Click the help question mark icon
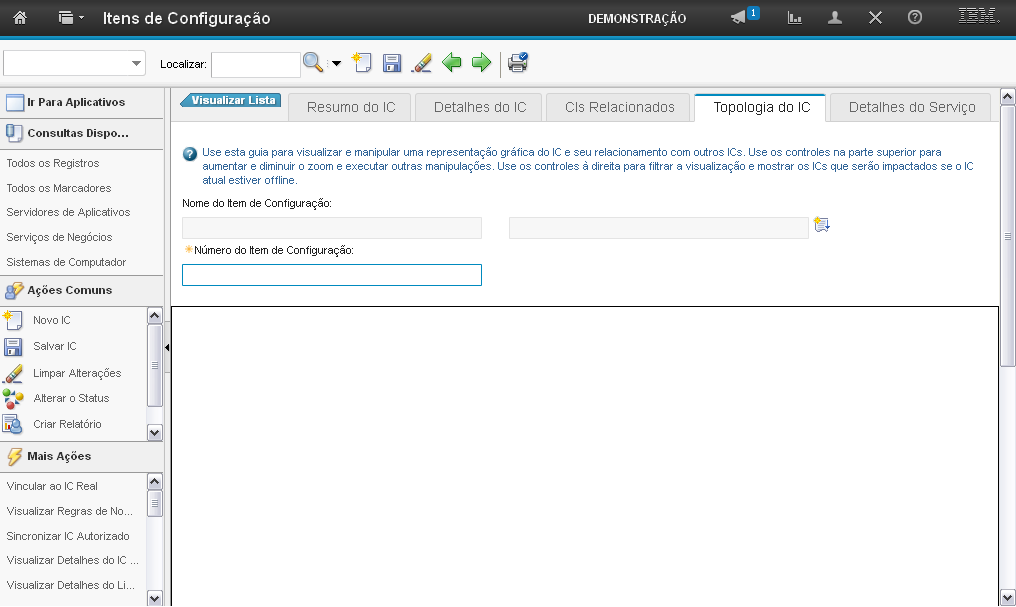 click(x=914, y=18)
